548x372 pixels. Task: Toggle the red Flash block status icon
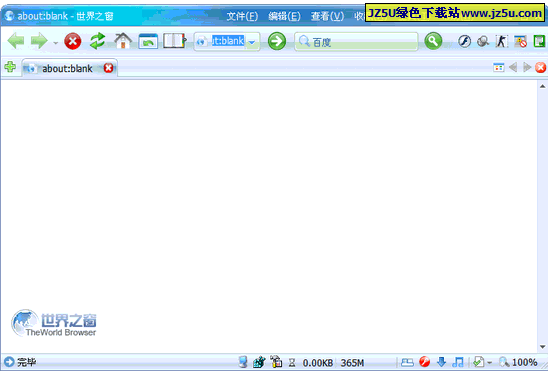[x=425, y=362]
